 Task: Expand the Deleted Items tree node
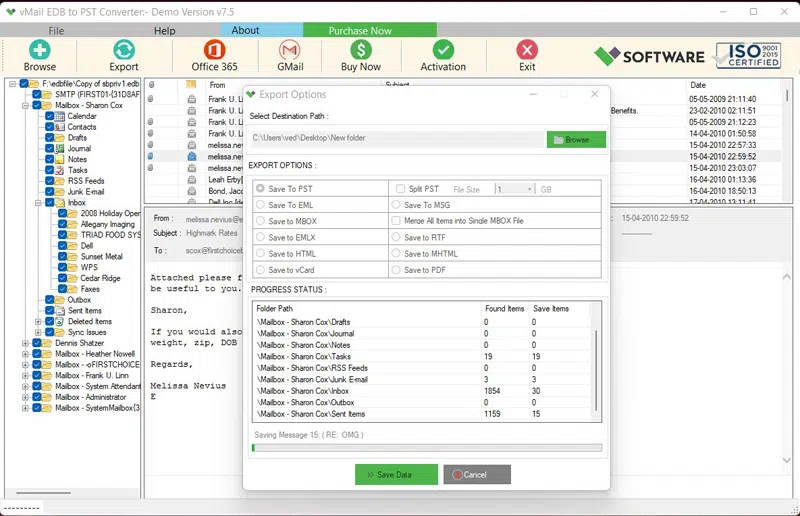tap(38, 322)
